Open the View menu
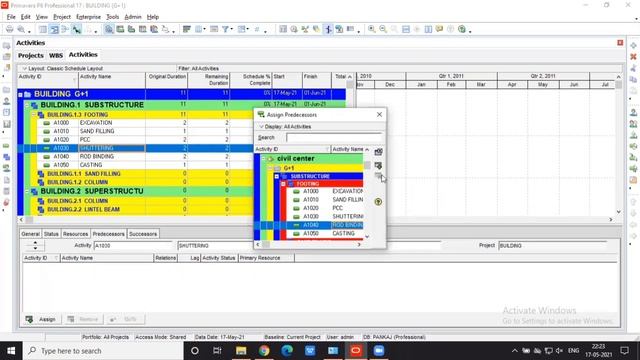Screen dimensions: 640x360 click(x=42, y=17)
